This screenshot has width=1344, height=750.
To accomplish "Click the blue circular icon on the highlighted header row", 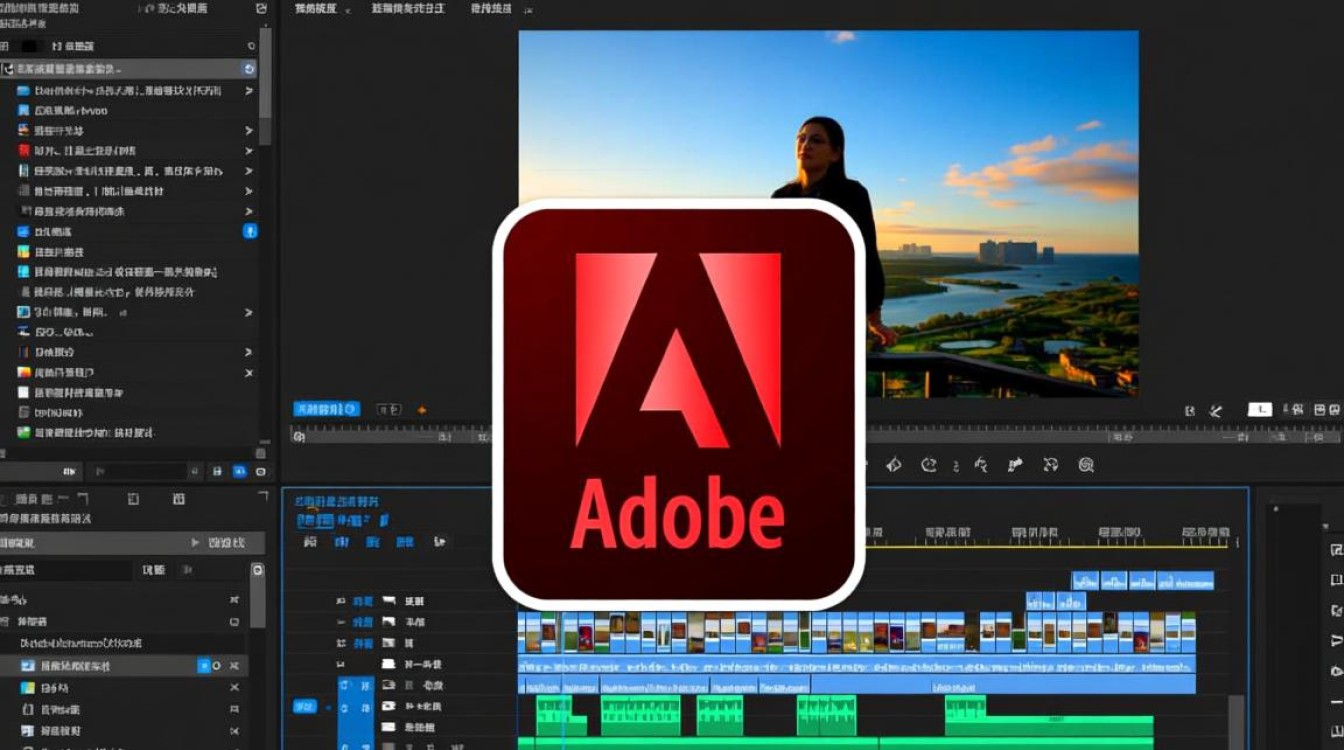I will click(x=249, y=69).
